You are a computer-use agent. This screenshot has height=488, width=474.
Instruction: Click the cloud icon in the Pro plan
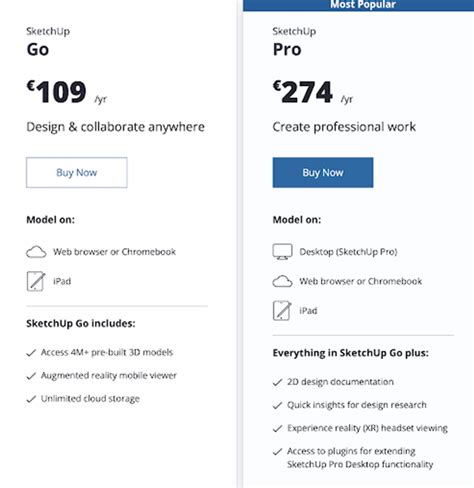(282, 281)
